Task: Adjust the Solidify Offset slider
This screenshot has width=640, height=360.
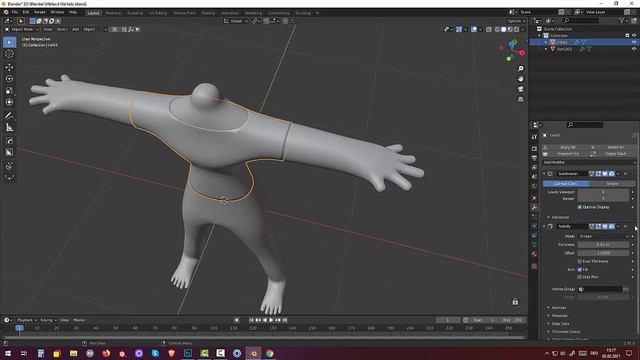Action: (x=603, y=253)
